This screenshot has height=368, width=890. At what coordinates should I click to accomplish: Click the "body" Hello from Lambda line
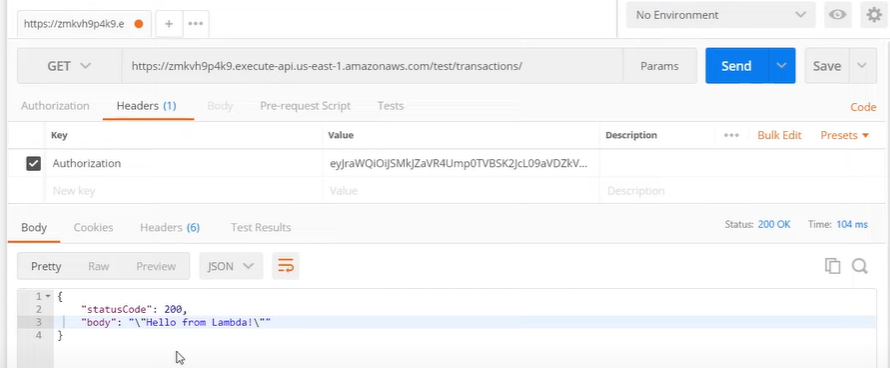[176, 323]
